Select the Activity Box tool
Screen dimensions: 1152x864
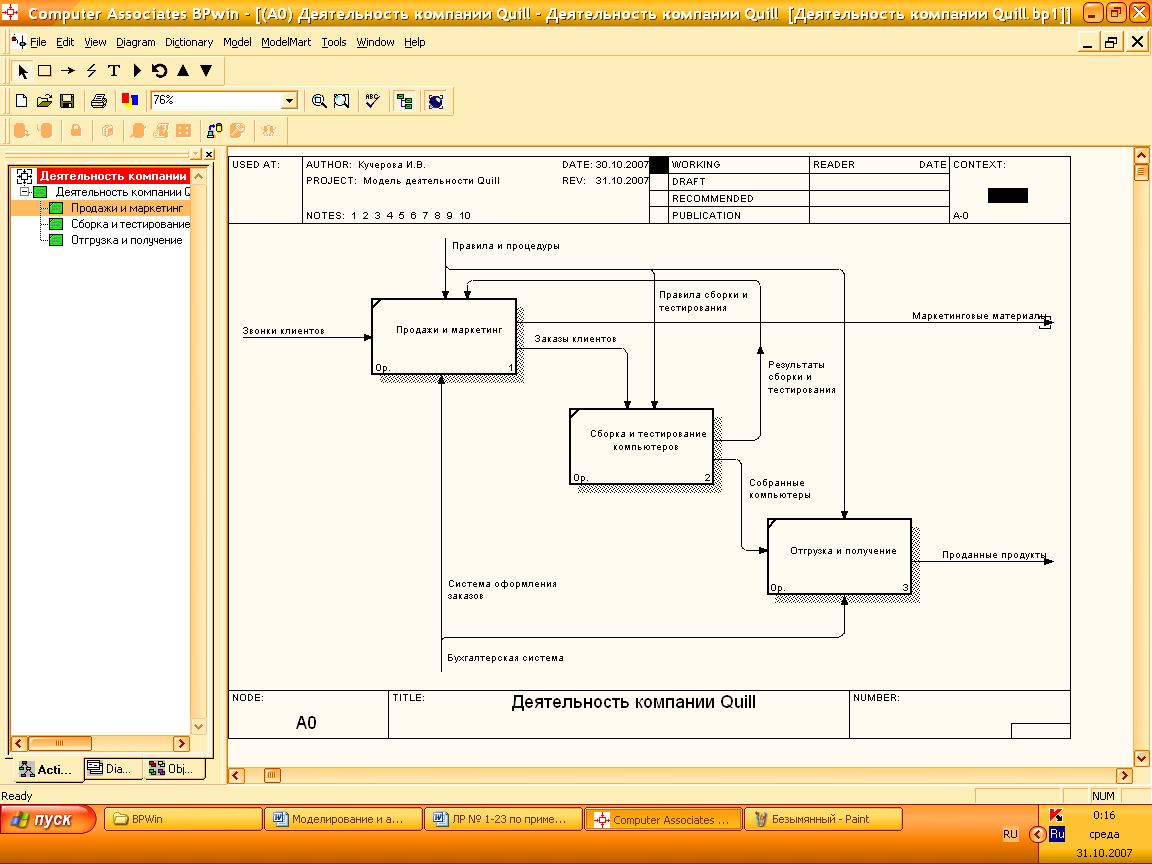click(45, 71)
